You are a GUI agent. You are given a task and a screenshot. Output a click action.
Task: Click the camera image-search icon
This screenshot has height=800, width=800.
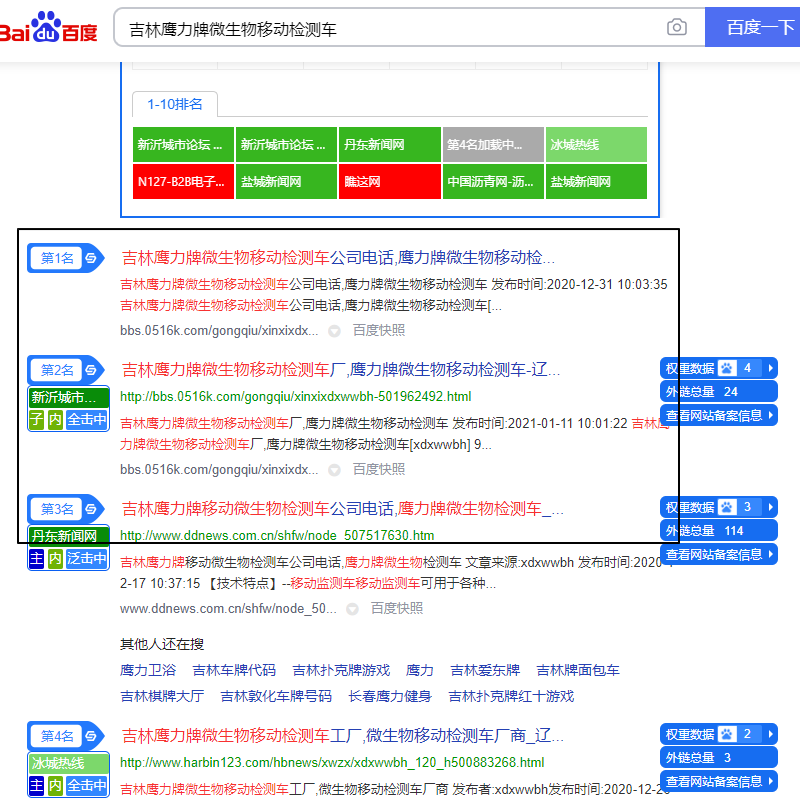(677, 27)
